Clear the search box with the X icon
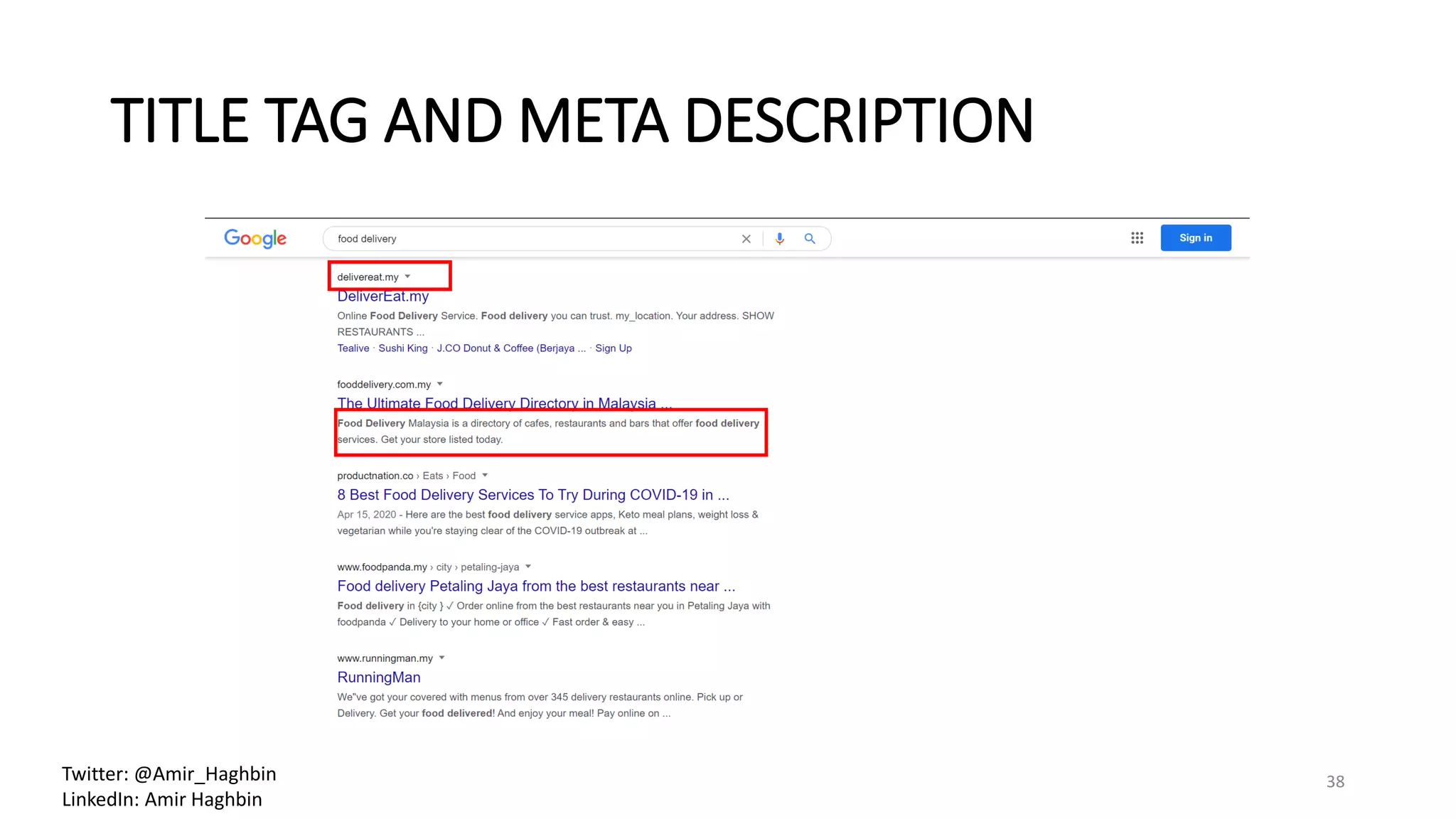The width and height of the screenshot is (1456, 819). coord(746,239)
